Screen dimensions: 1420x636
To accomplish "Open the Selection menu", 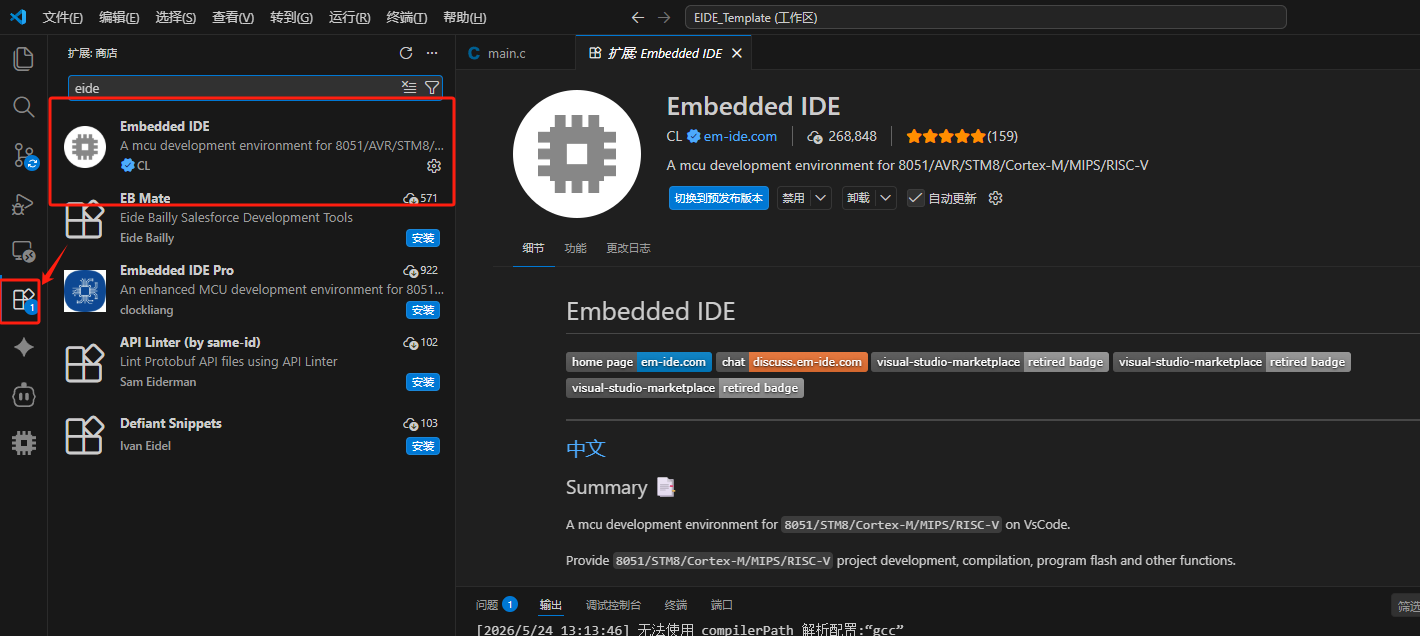I will pos(176,18).
